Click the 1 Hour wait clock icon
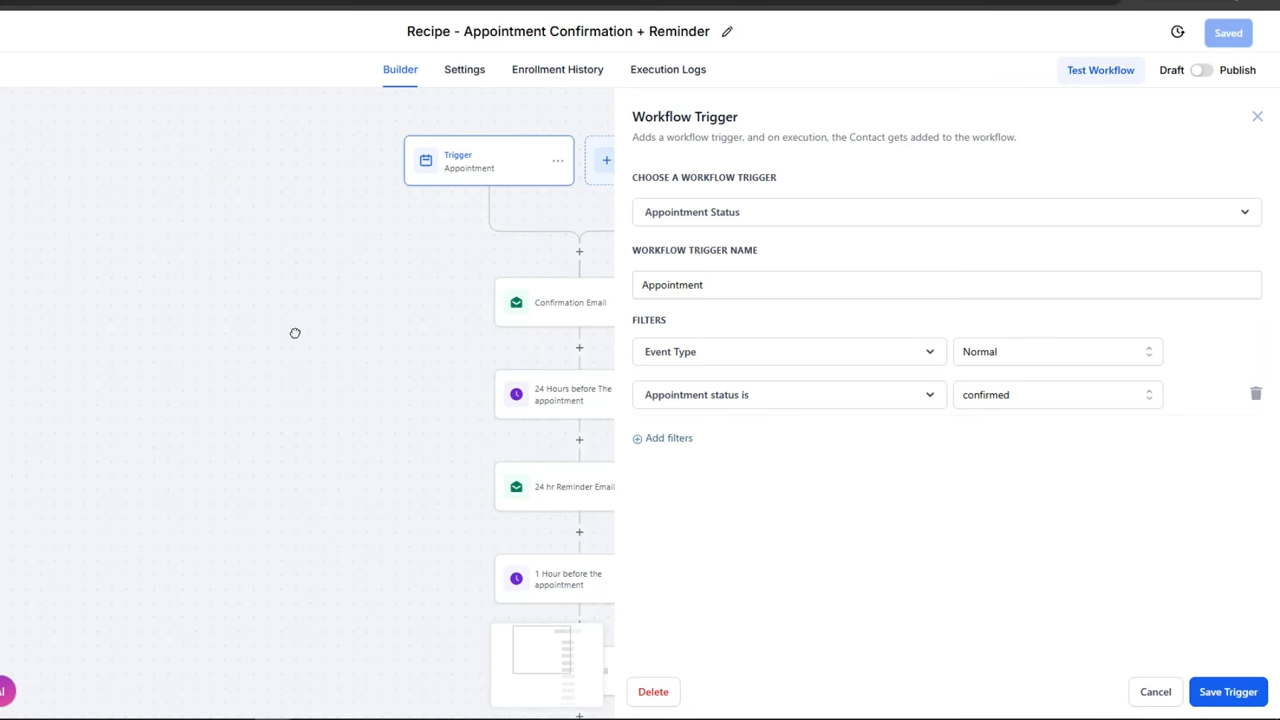The image size is (1280, 720). tap(516, 579)
